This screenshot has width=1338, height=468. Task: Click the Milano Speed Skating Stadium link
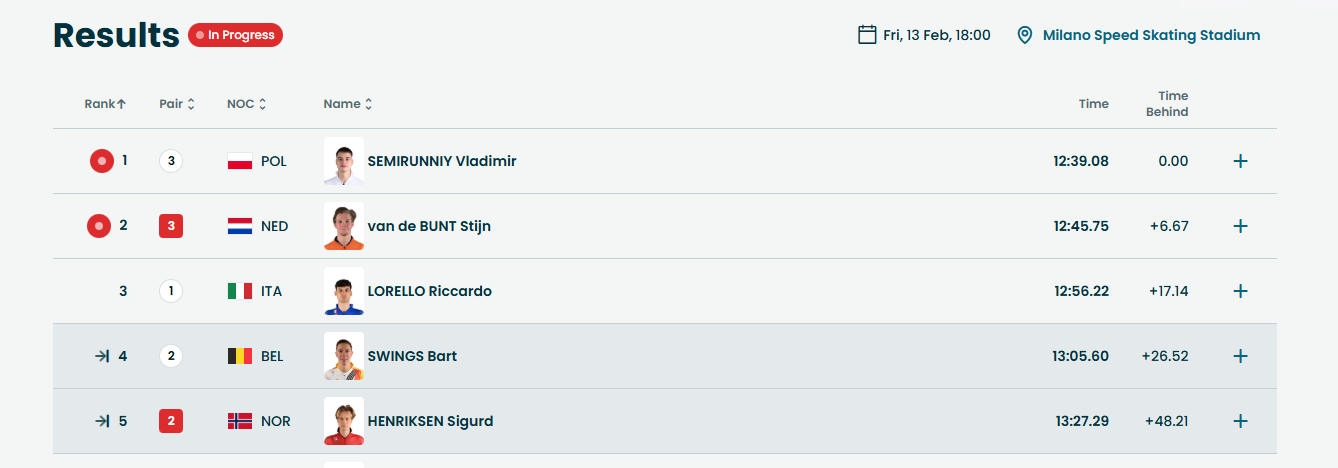point(1151,35)
